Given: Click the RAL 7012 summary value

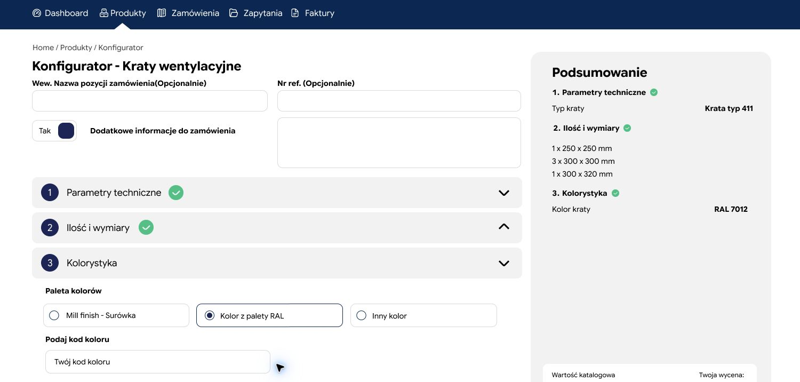Looking at the screenshot, I should coord(731,209).
